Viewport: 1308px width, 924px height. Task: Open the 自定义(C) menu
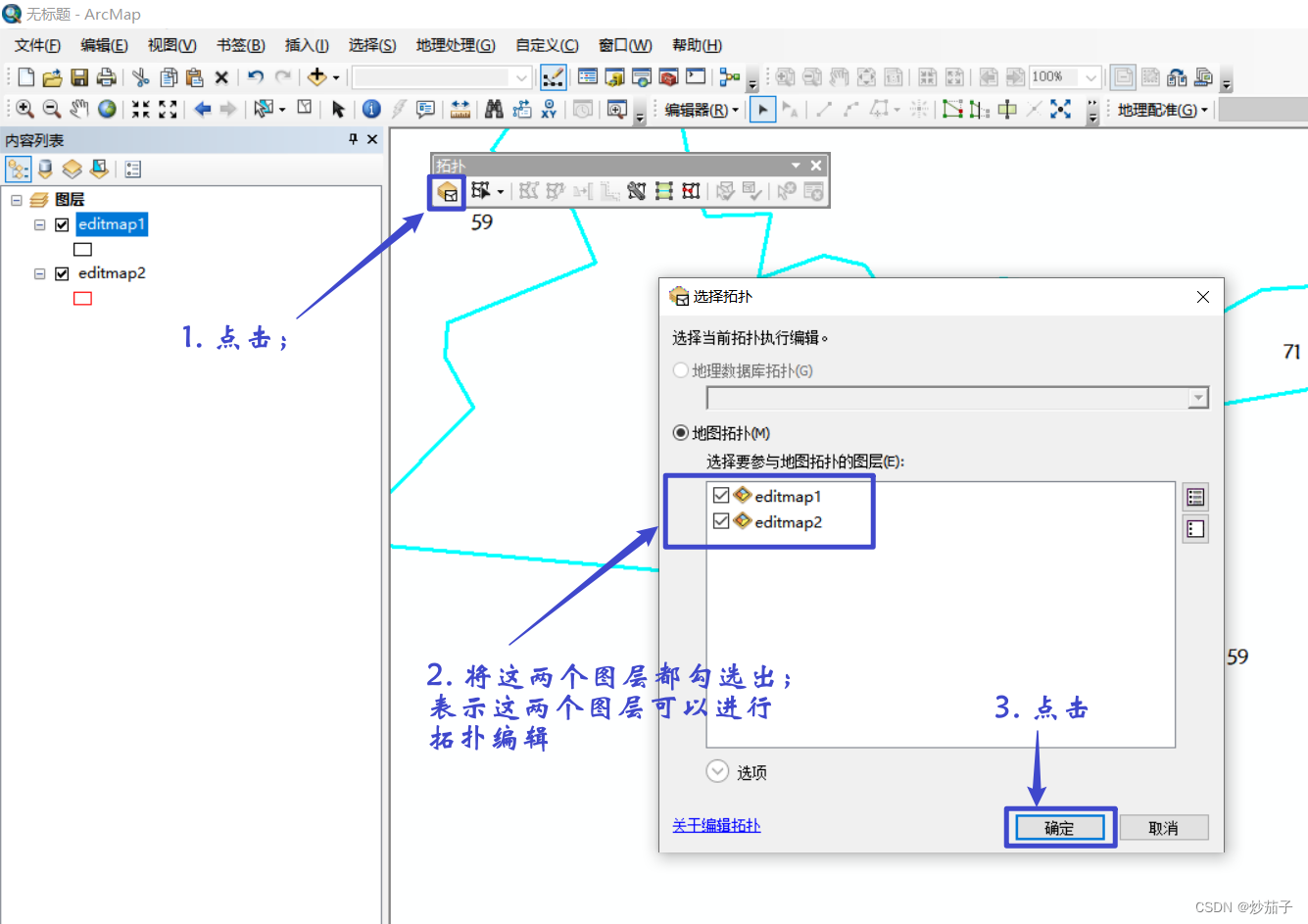pos(547,45)
